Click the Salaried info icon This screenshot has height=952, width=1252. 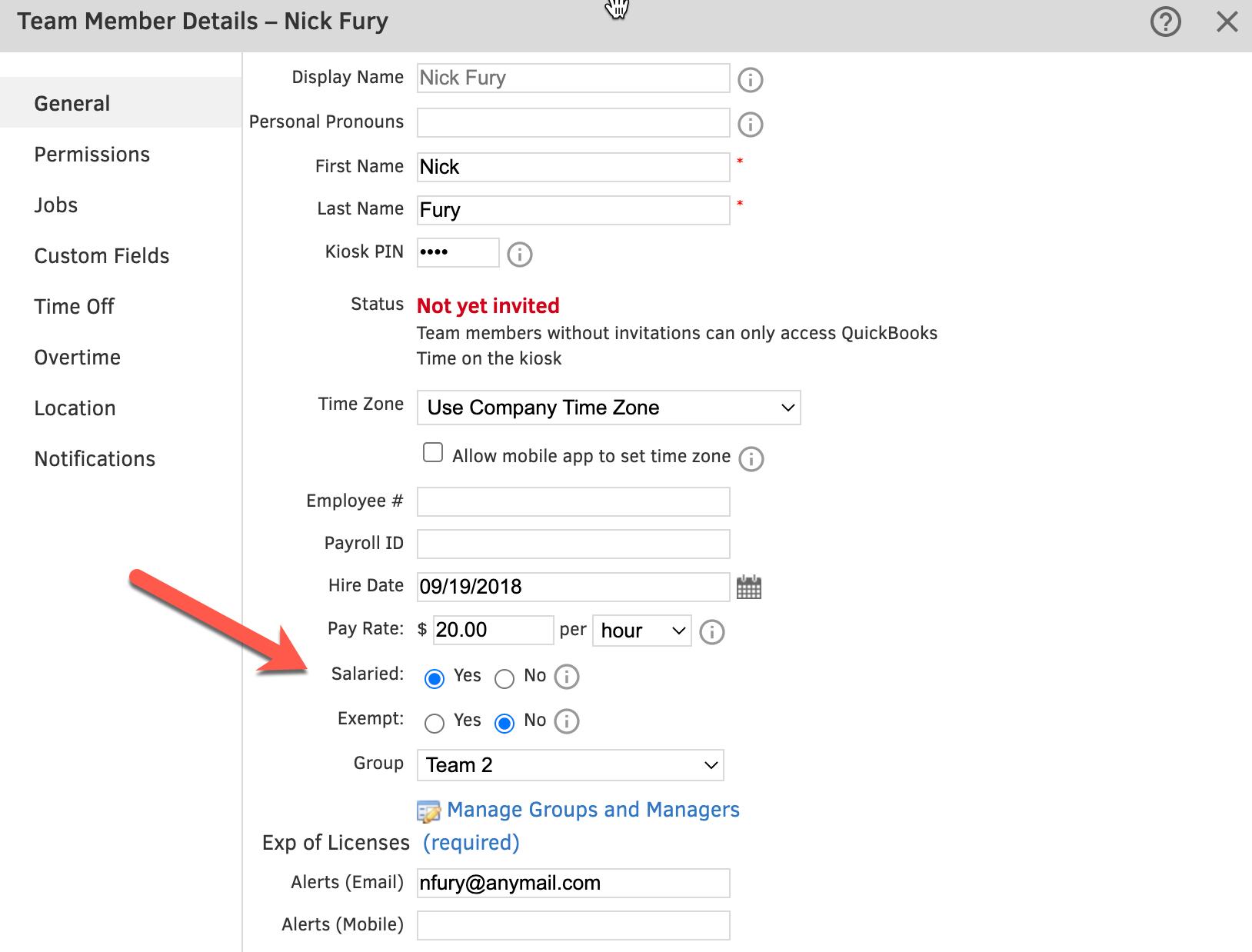coord(567,677)
